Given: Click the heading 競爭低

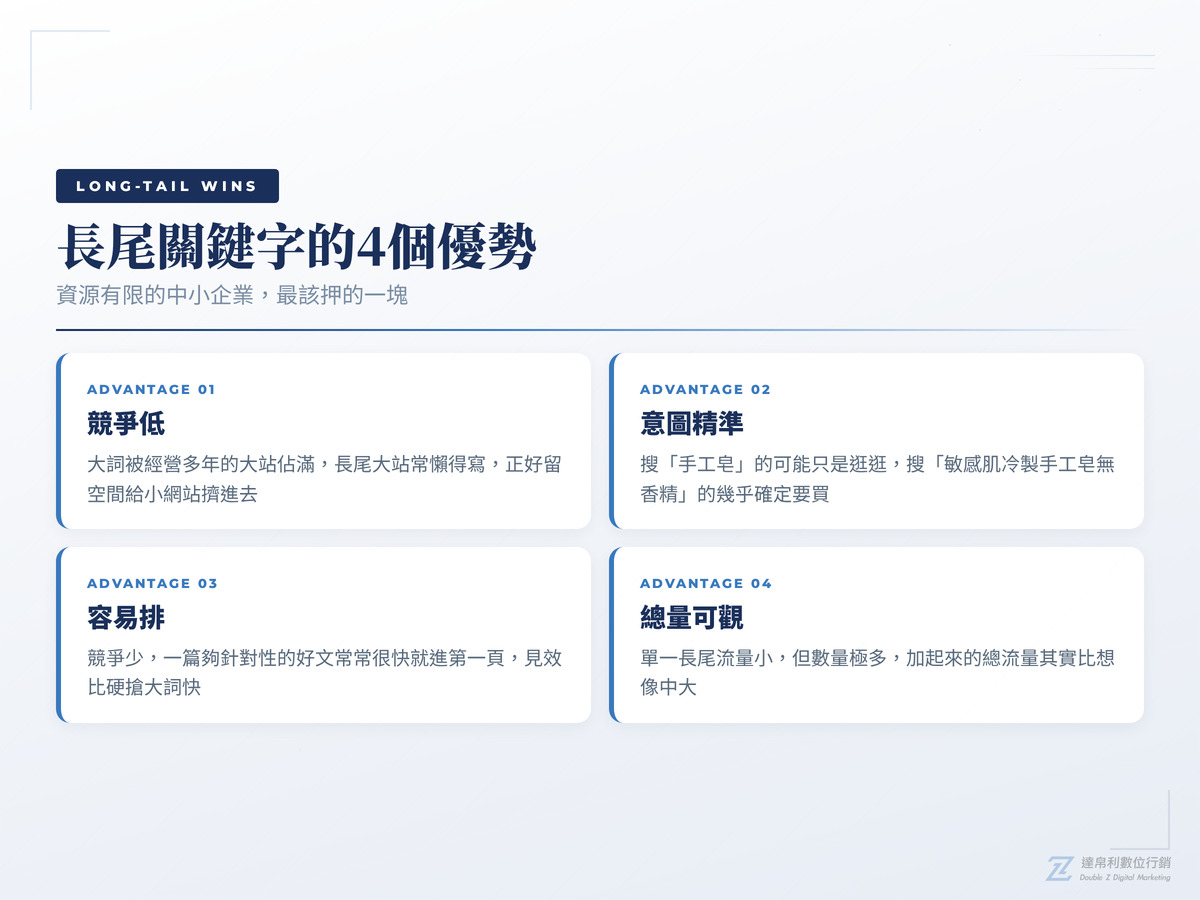Looking at the screenshot, I should point(126,424).
